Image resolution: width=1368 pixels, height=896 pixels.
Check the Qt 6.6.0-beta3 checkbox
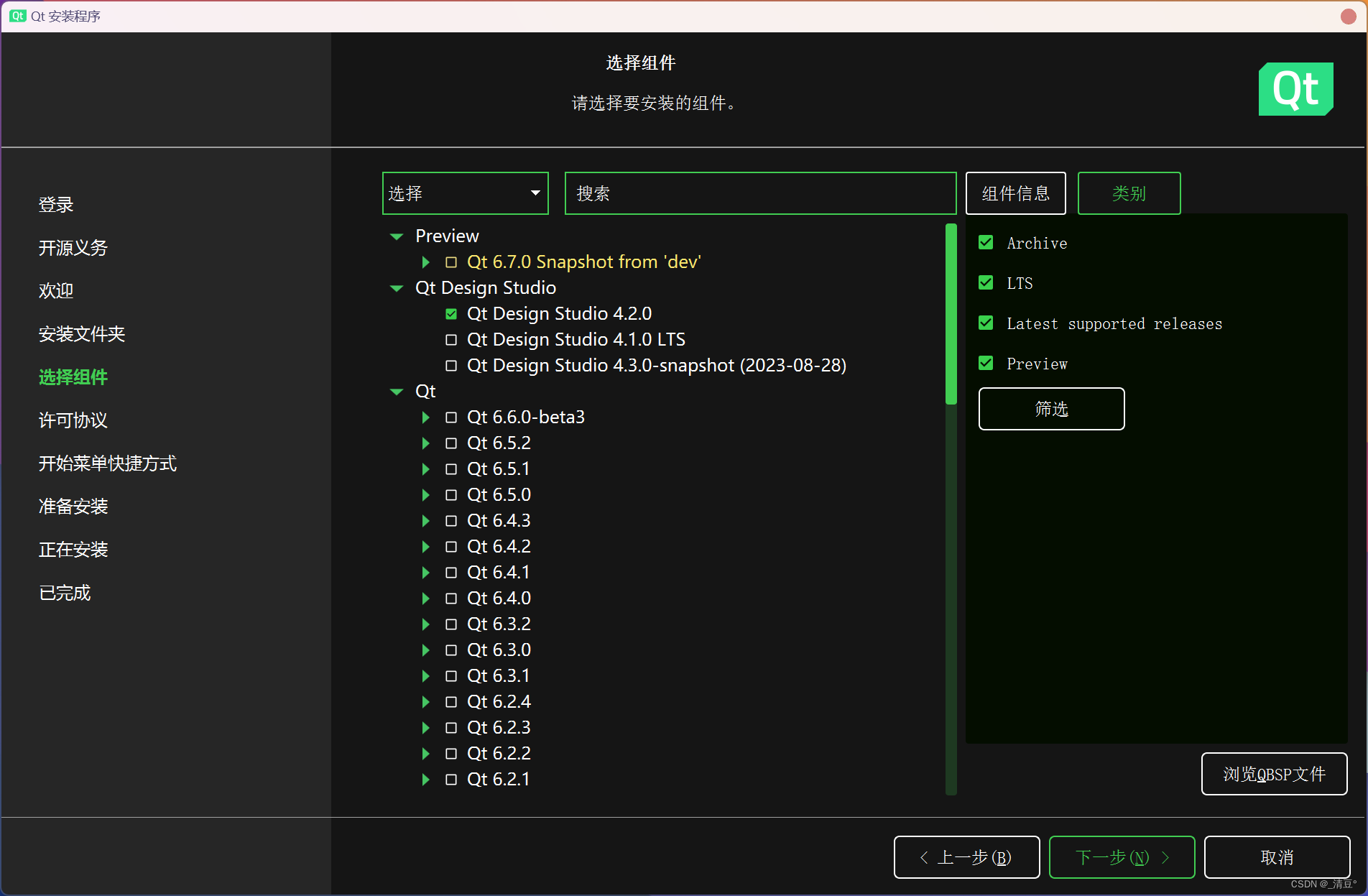(451, 417)
